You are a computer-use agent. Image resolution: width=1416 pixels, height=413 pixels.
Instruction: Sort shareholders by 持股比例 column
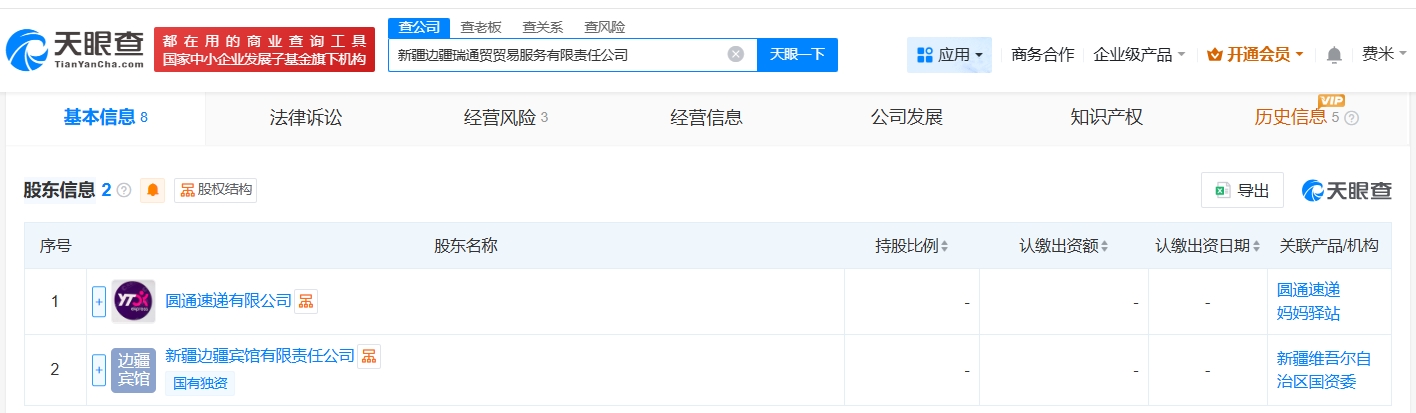(944, 246)
